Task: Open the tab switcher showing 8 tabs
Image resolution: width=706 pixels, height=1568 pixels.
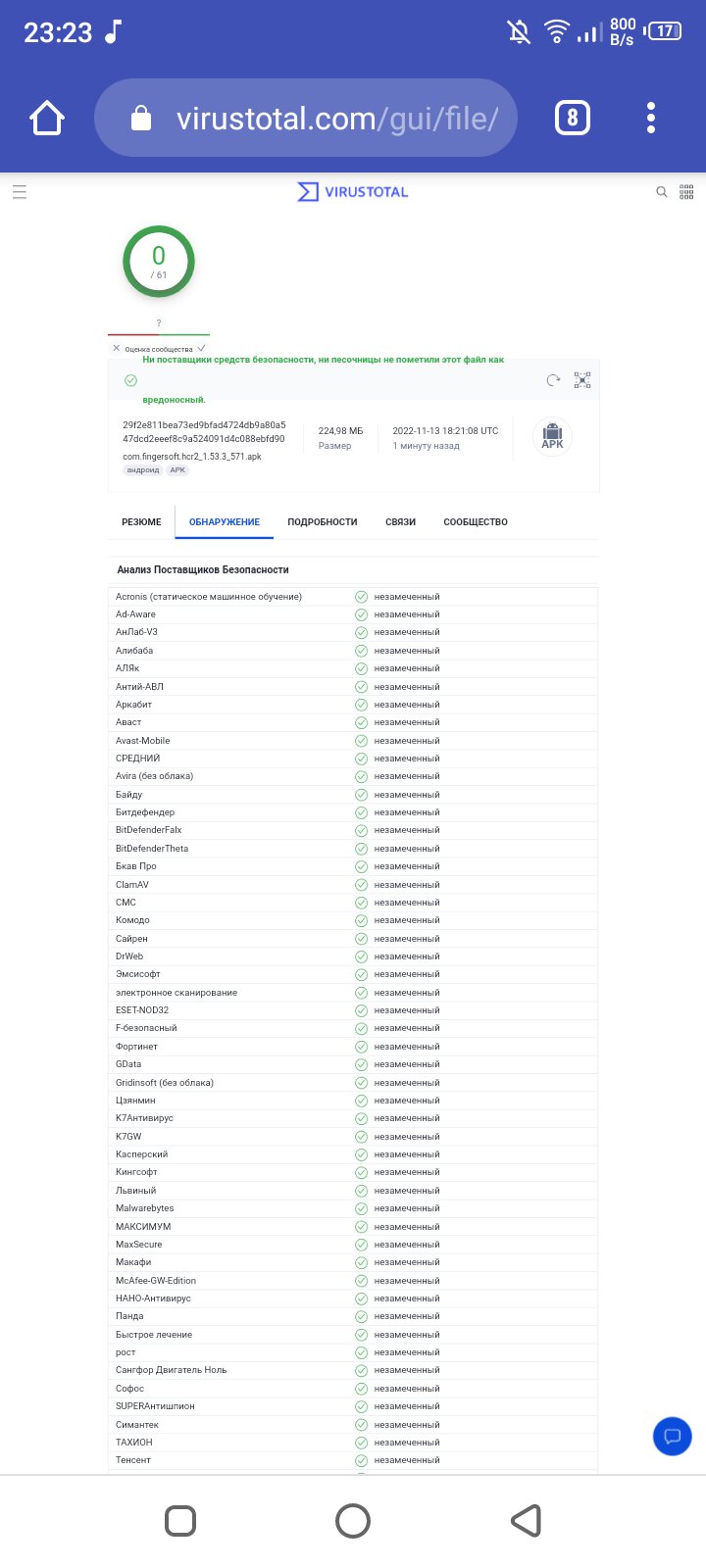Action: (573, 119)
